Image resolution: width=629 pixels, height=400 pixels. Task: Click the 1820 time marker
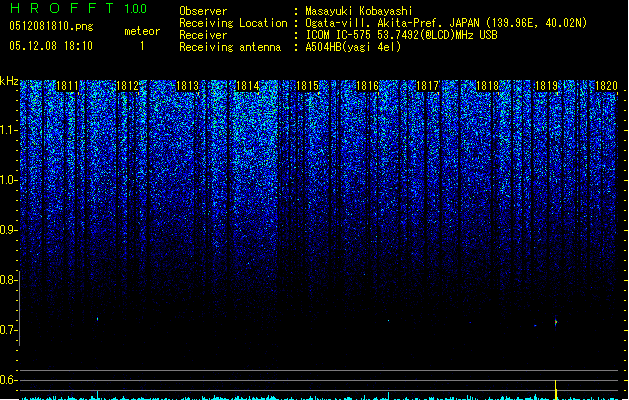pos(606,86)
